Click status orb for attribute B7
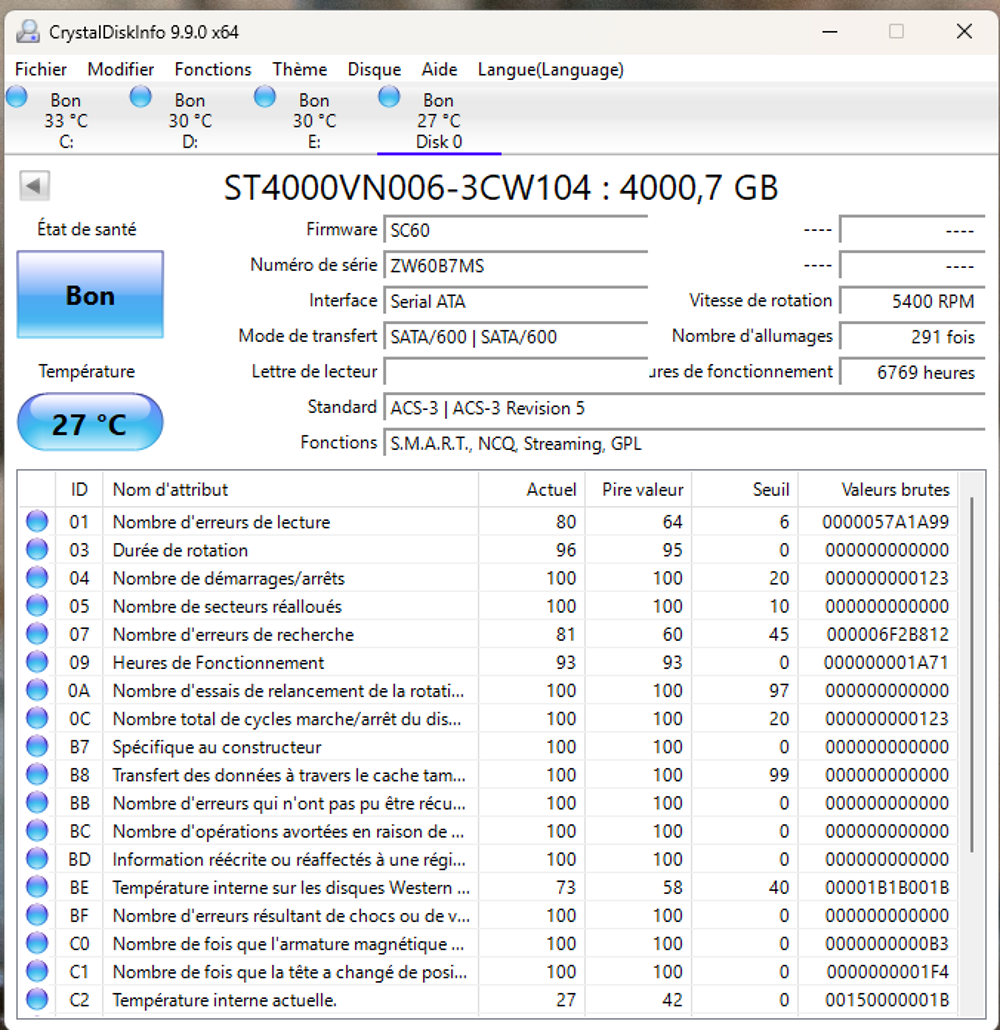Screen dimensions: 1000x1030 [37, 746]
